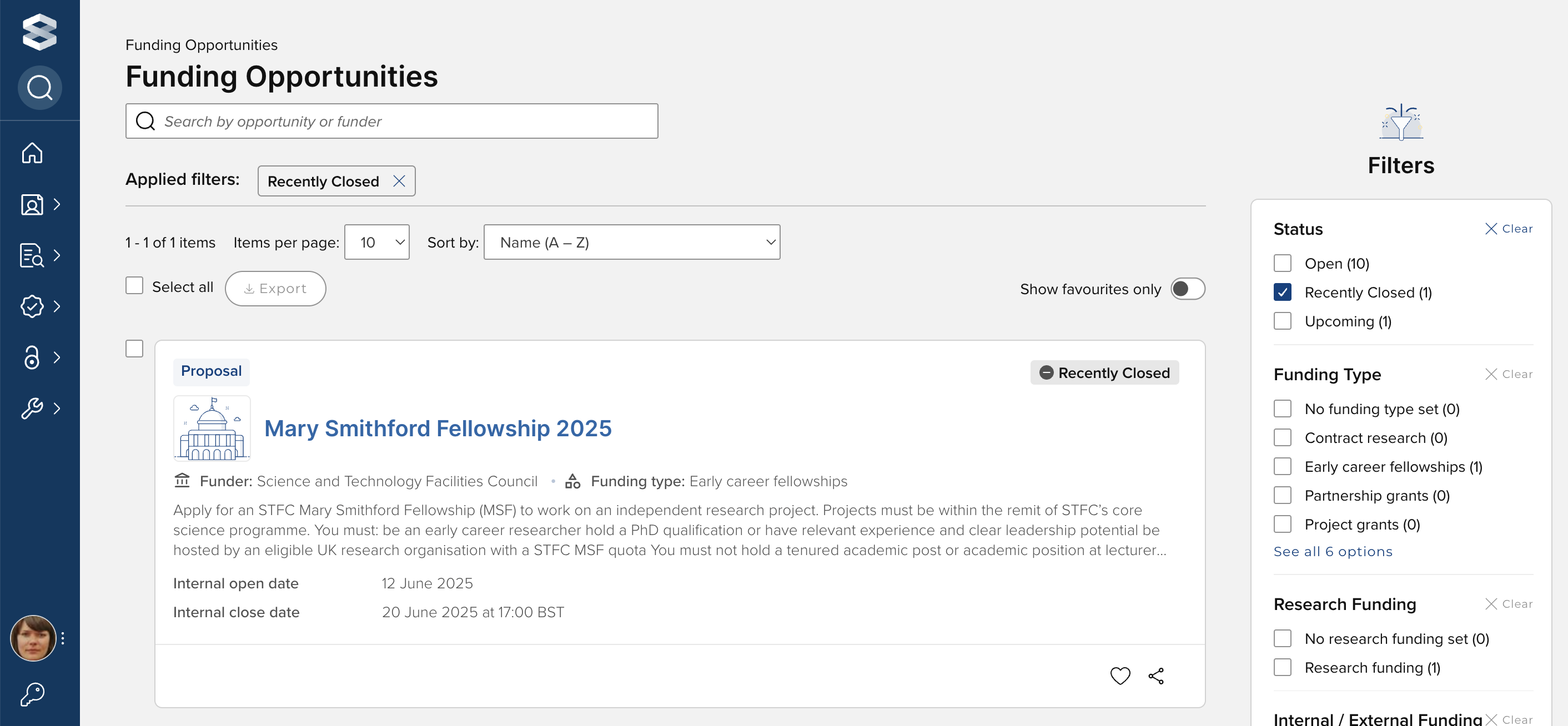The width and height of the screenshot is (1568, 726).
Task: Share the Mary Smithford Fellowship opportunity
Action: coord(1156,675)
